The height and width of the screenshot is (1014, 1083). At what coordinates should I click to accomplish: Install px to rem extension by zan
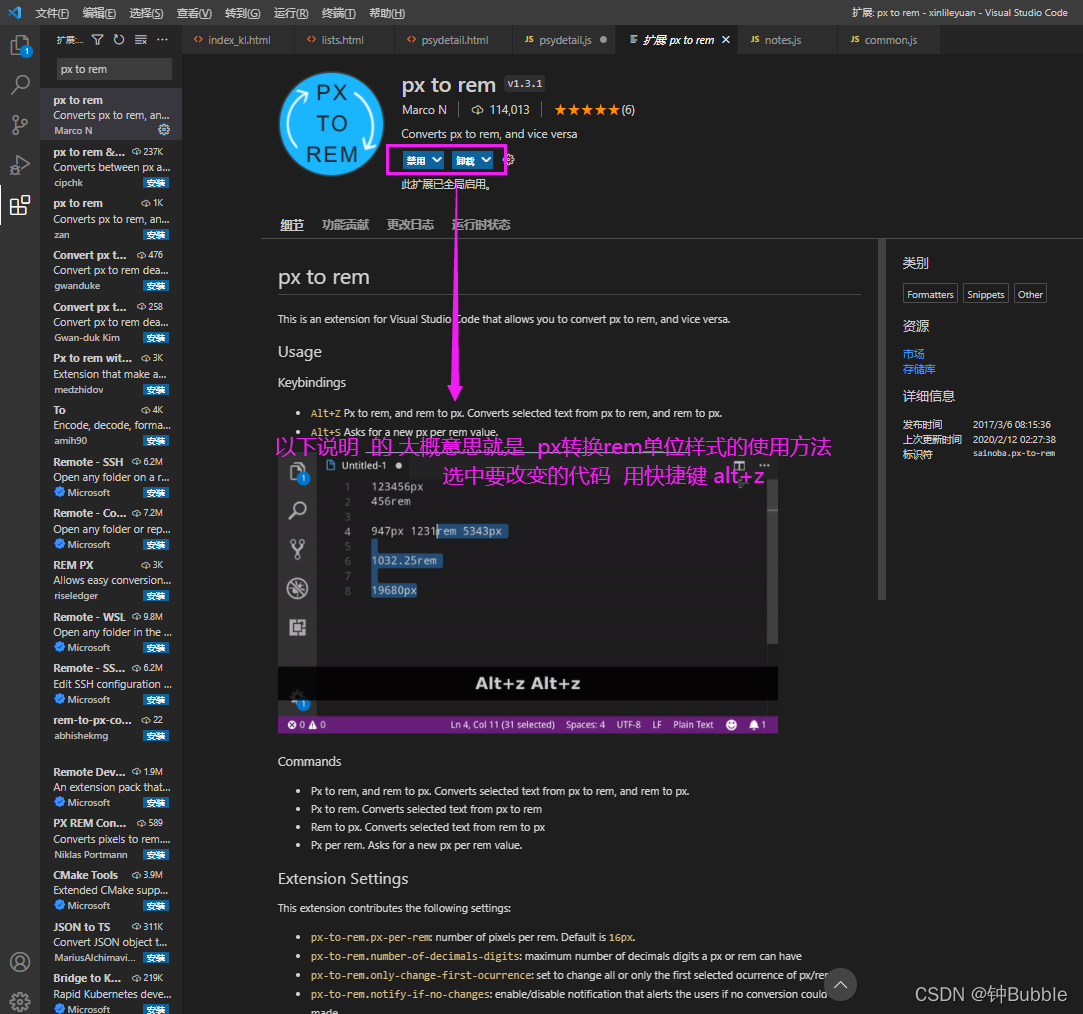(x=156, y=235)
